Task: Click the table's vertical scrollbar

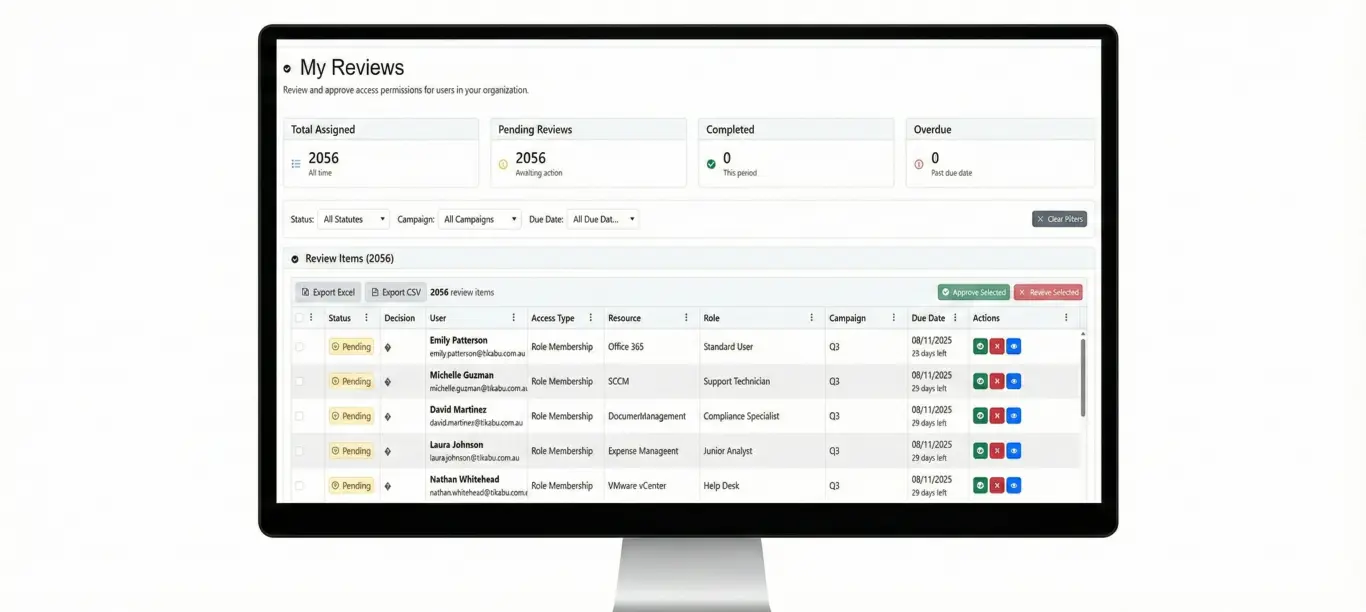Action: 1083,376
